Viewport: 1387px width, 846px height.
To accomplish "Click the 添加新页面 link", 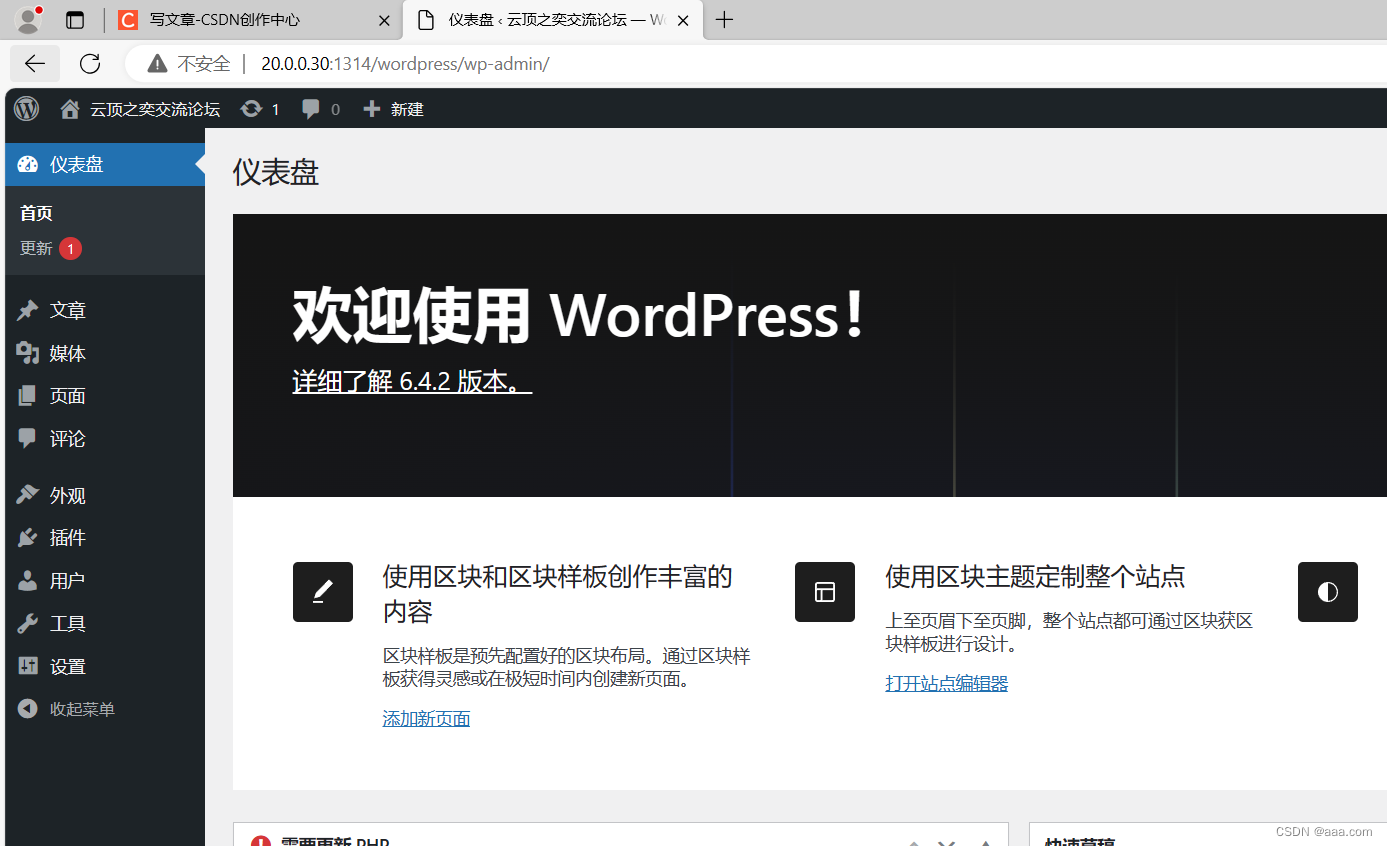I will (x=426, y=718).
